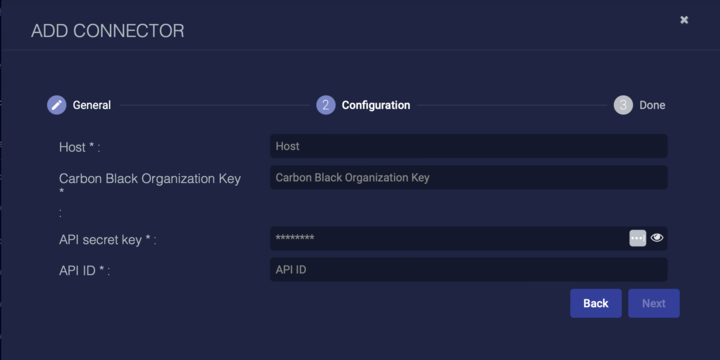The width and height of the screenshot is (720, 360).
Task: Open the ellipsis options in API secret field
Action: [x=637, y=238]
